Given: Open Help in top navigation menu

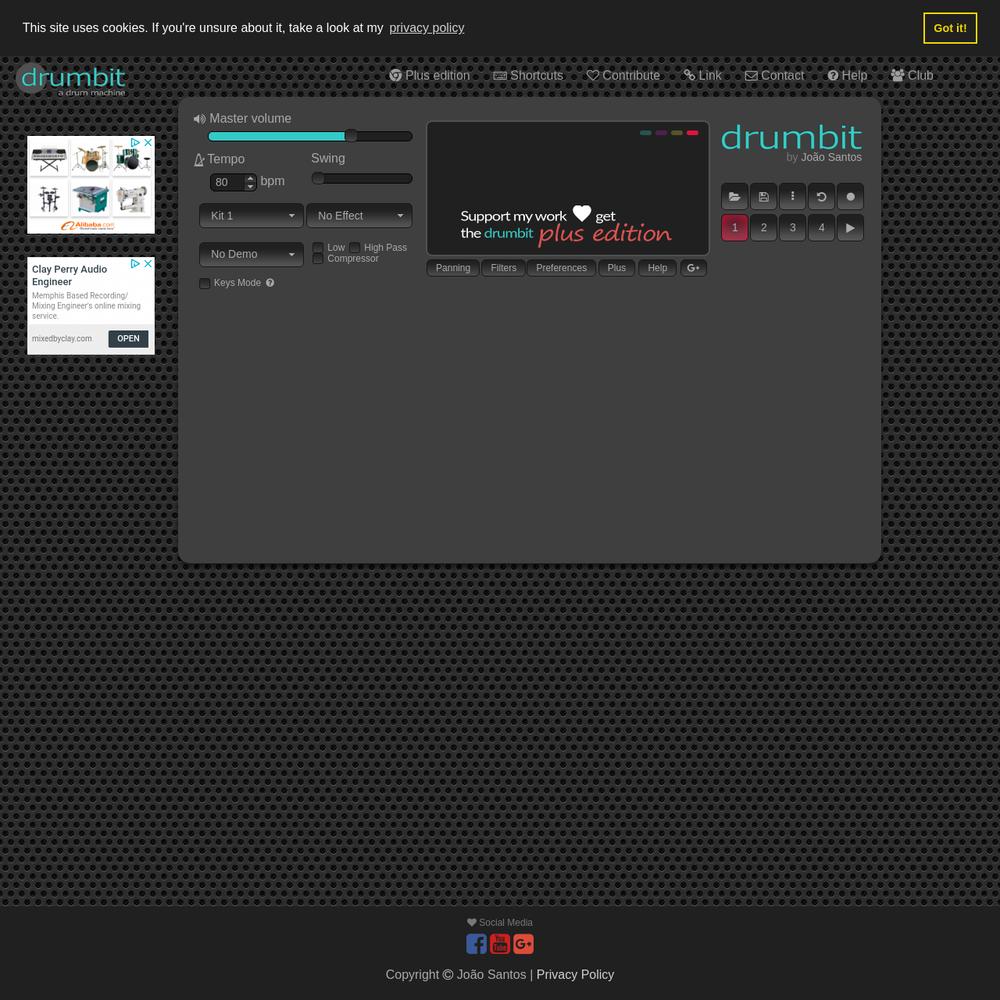Looking at the screenshot, I should pos(847,75).
